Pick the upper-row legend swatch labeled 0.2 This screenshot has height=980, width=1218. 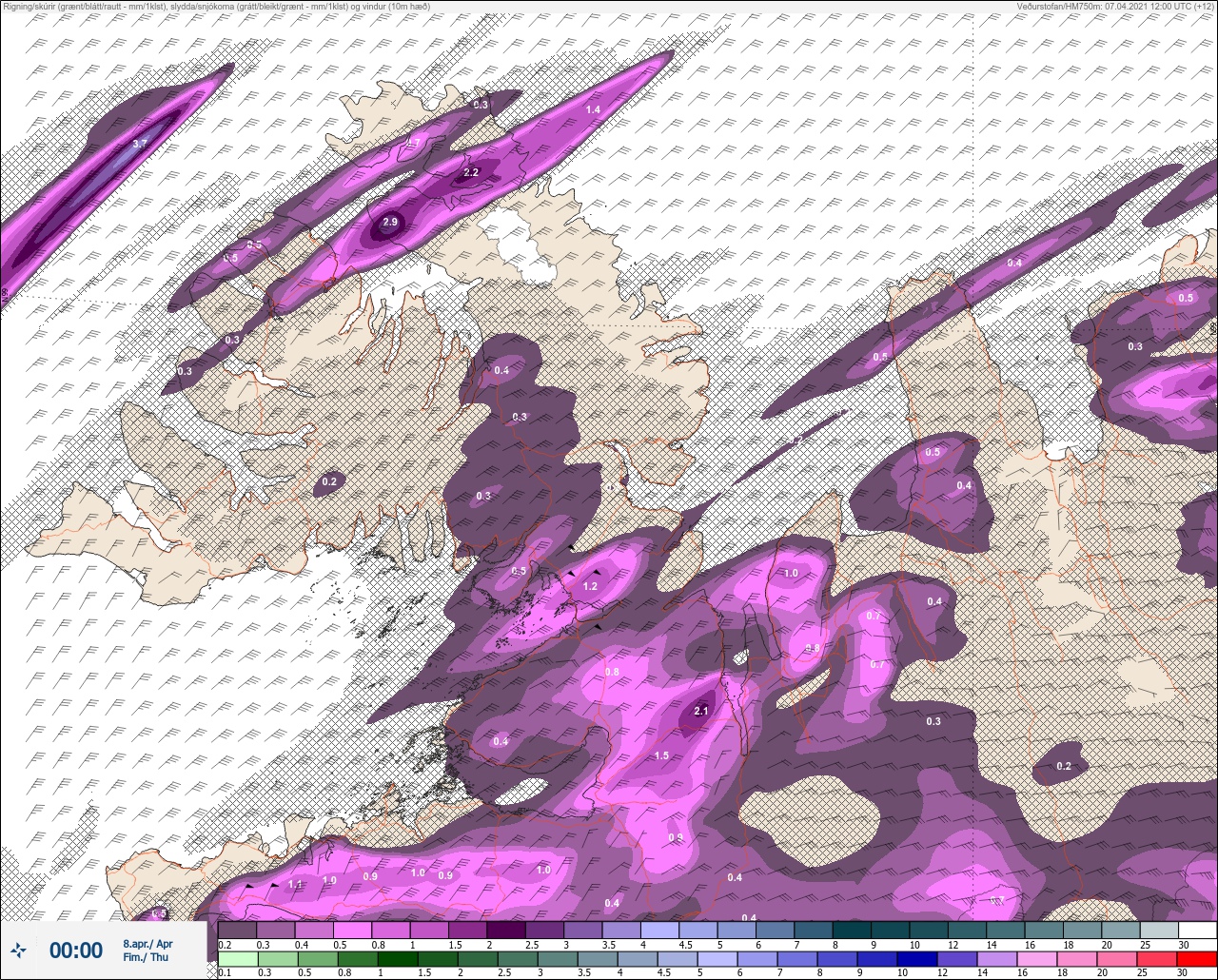click(237, 930)
